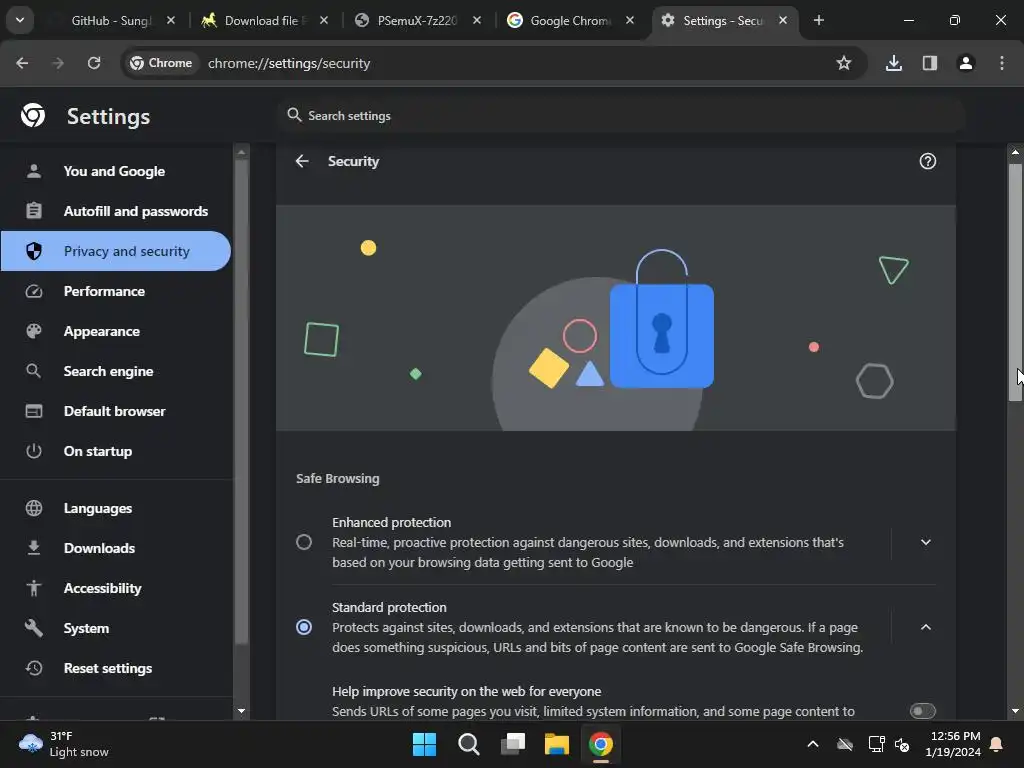Select Enhanced protection radio button
The image size is (1024, 768).
coord(304,542)
